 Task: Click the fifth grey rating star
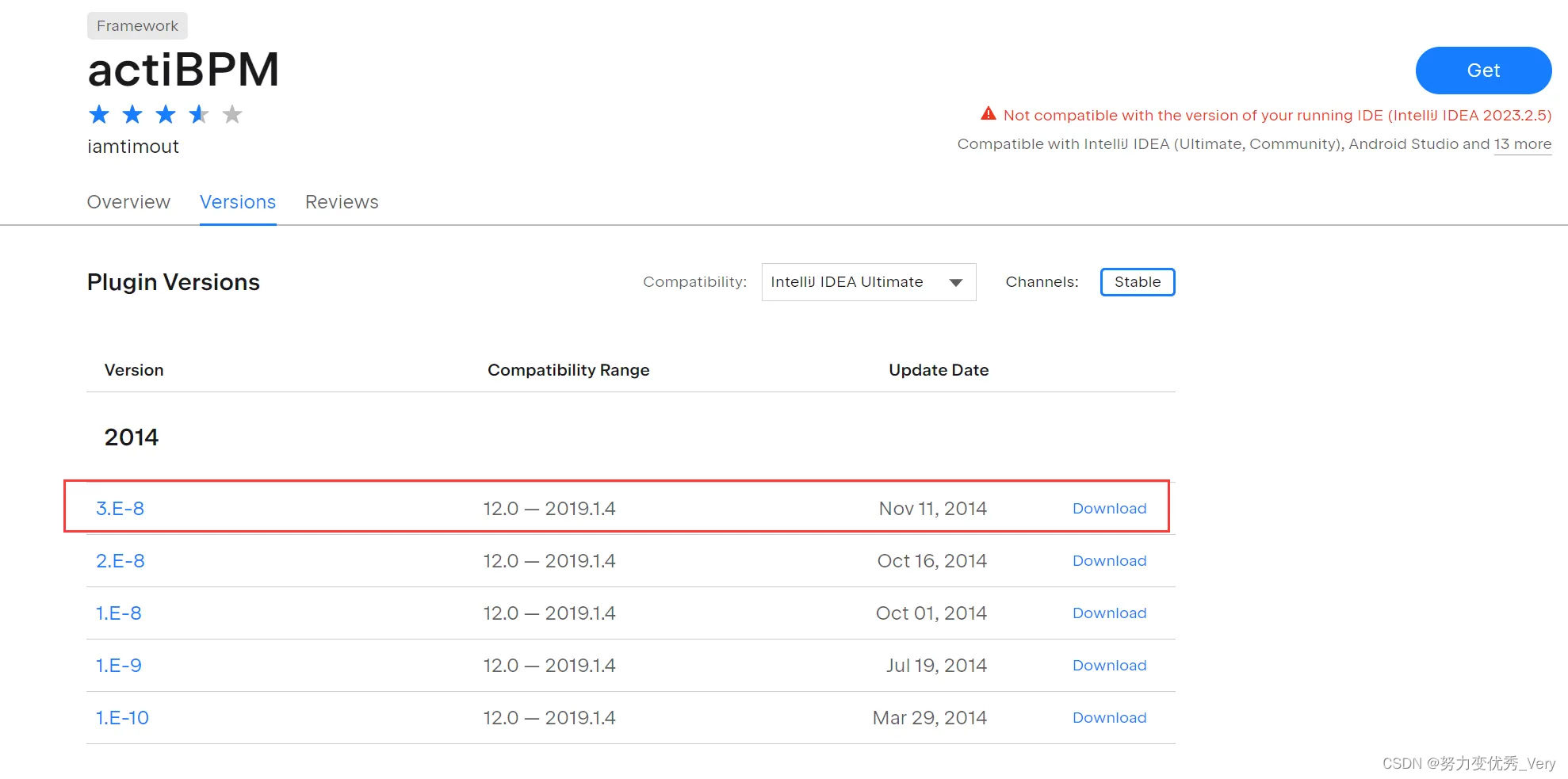point(232,115)
